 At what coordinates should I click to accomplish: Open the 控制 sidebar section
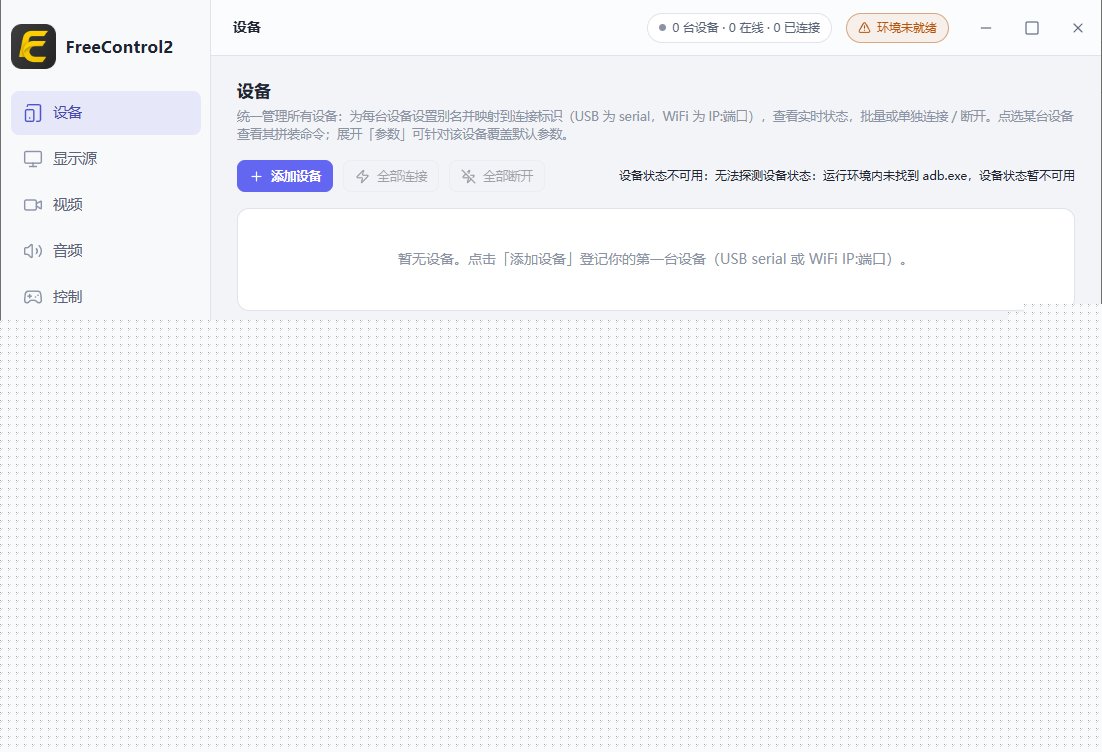(106, 297)
